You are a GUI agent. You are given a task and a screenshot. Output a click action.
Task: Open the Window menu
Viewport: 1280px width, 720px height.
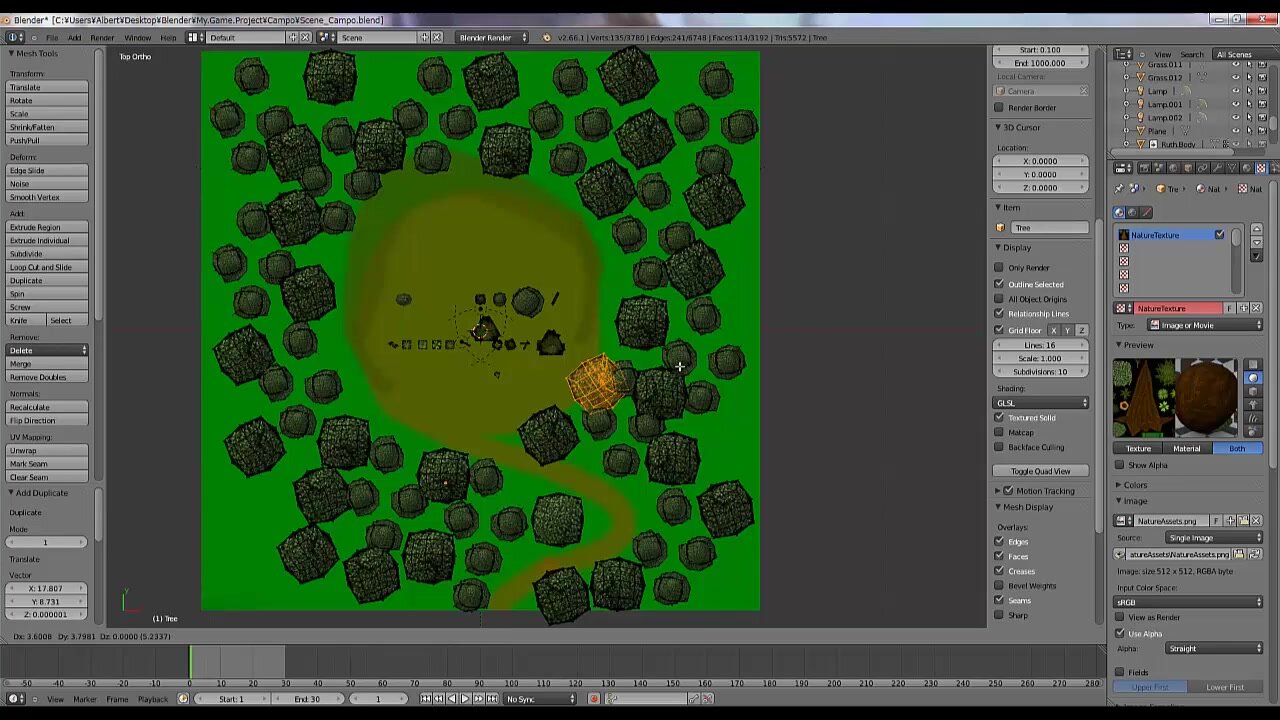pos(137,38)
